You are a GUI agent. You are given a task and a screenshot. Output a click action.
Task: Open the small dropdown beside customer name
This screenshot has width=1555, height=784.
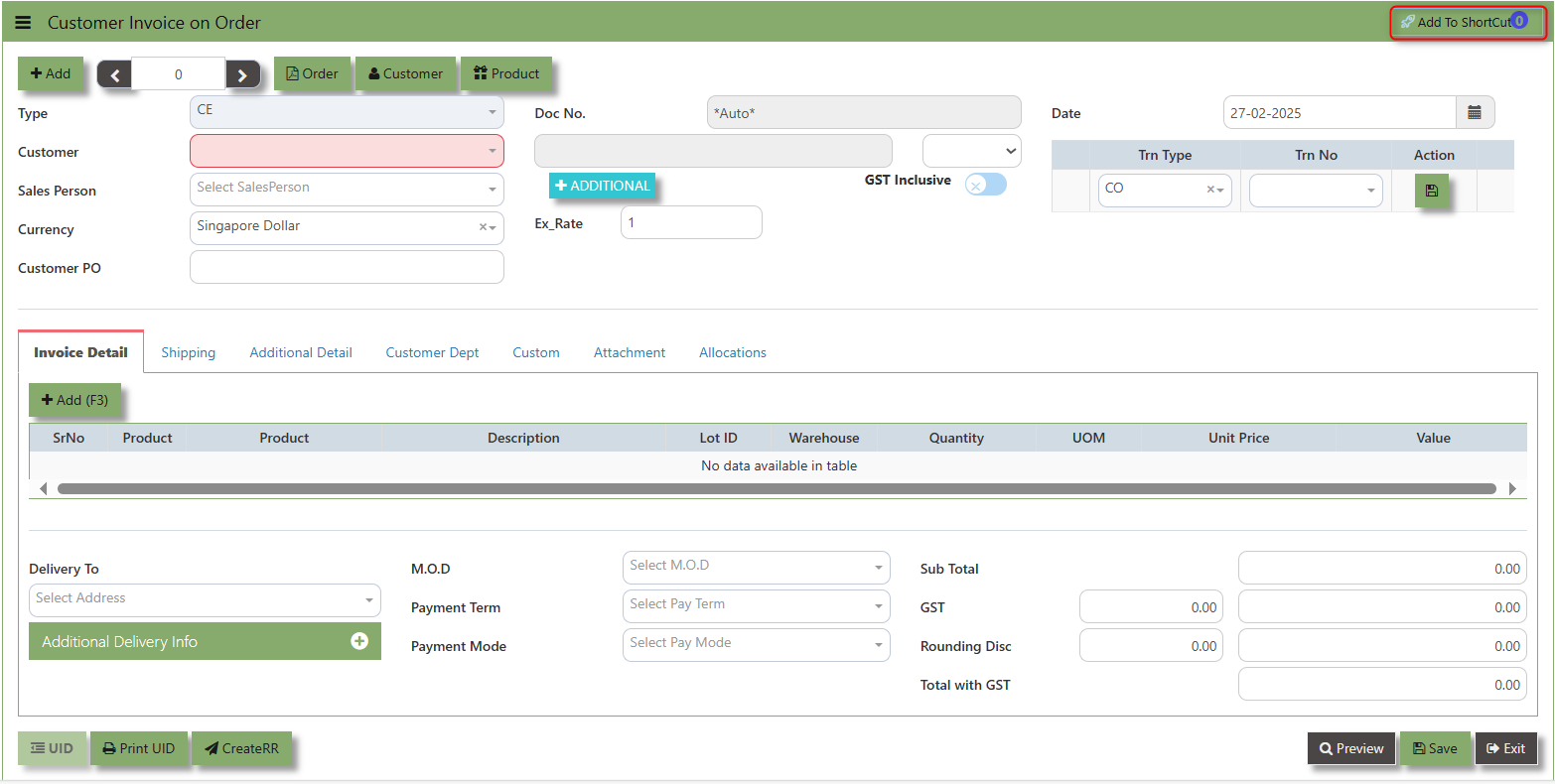point(972,151)
